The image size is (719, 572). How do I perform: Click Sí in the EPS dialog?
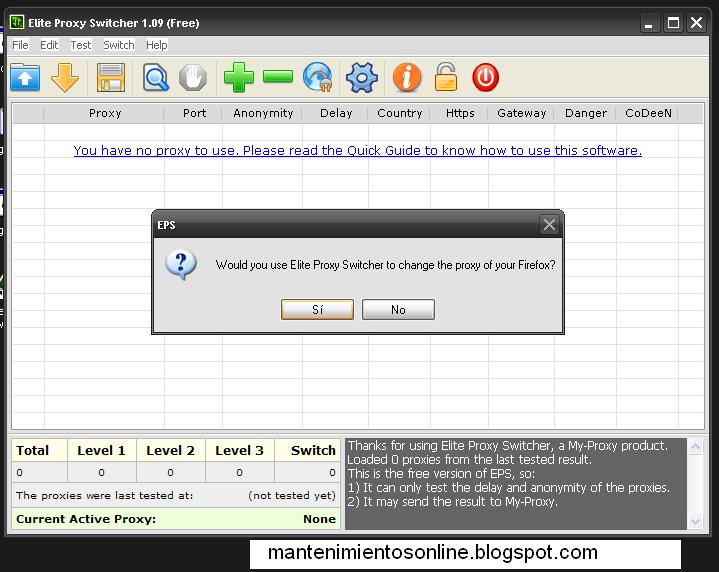point(317,310)
